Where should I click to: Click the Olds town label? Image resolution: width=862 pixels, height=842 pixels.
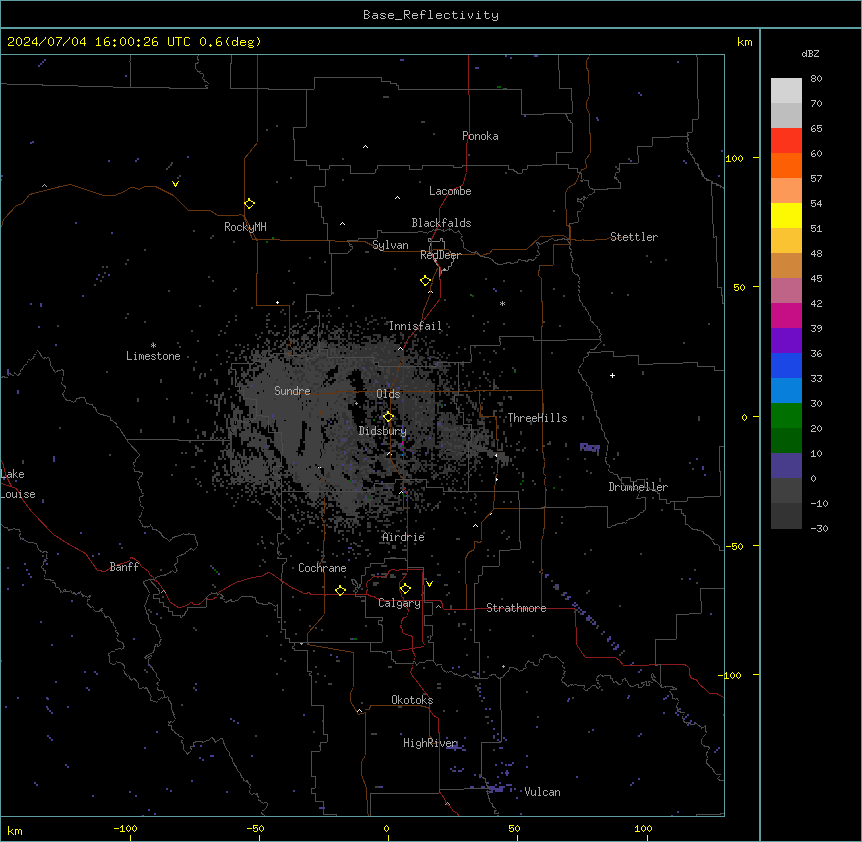click(388, 394)
